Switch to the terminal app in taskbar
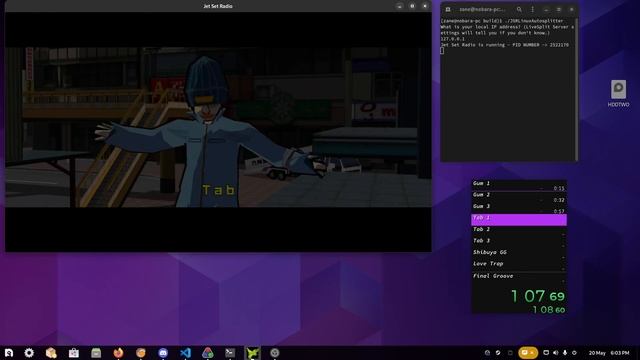640x360 pixels. [230, 353]
